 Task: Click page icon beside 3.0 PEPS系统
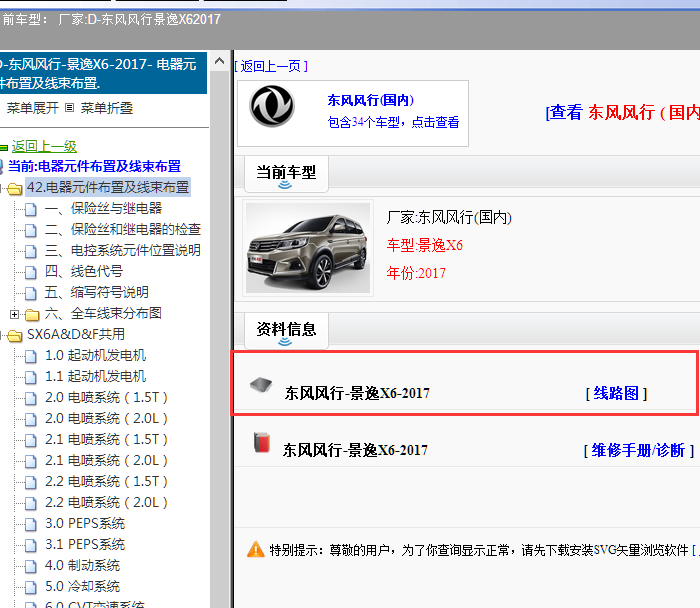[31, 524]
